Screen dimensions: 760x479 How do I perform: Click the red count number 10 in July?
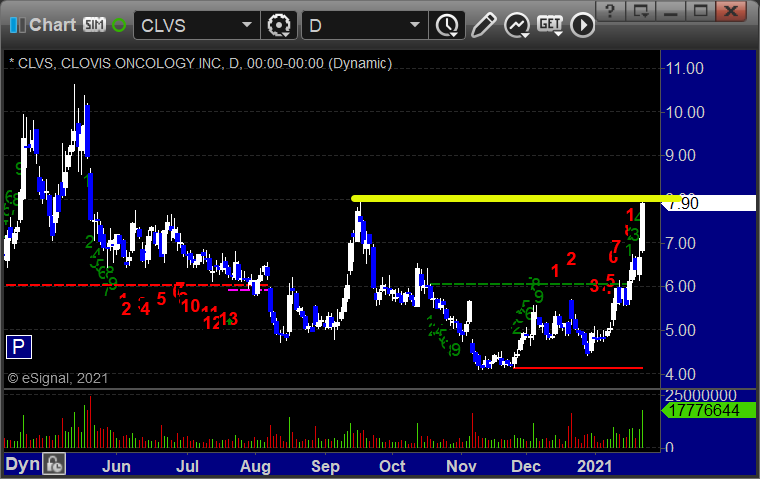pyautogui.click(x=191, y=305)
